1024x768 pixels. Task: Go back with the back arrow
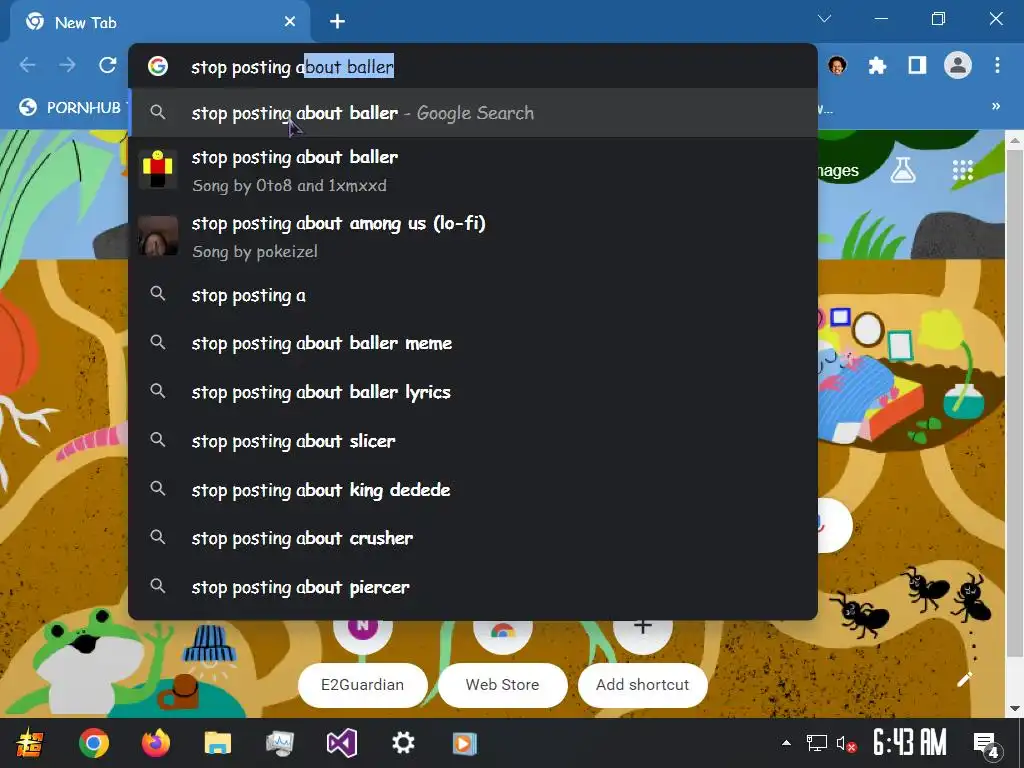(x=27, y=65)
